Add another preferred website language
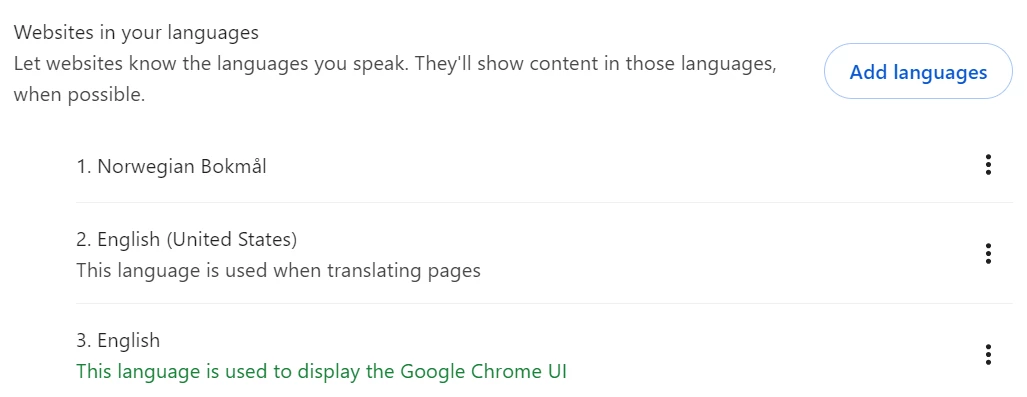Screen dimensions: 1027x397 coord(918,71)
